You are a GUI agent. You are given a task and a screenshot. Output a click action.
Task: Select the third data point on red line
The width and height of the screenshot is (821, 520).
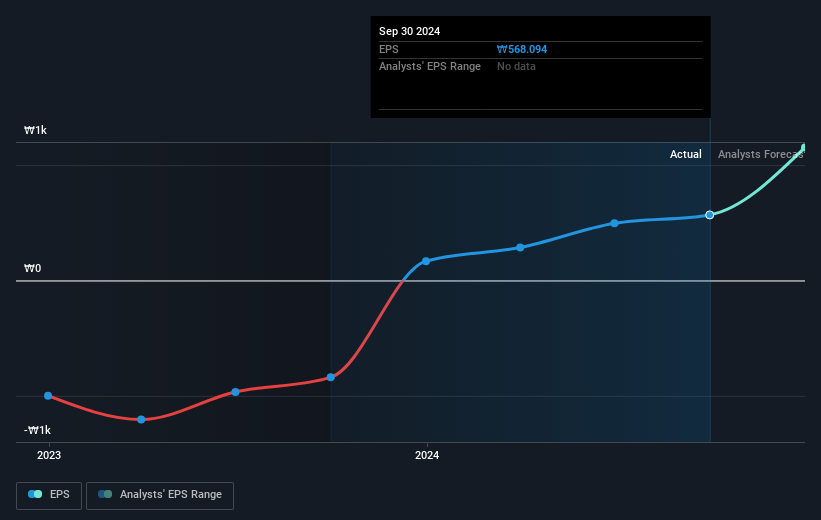(x=235, y=392)
